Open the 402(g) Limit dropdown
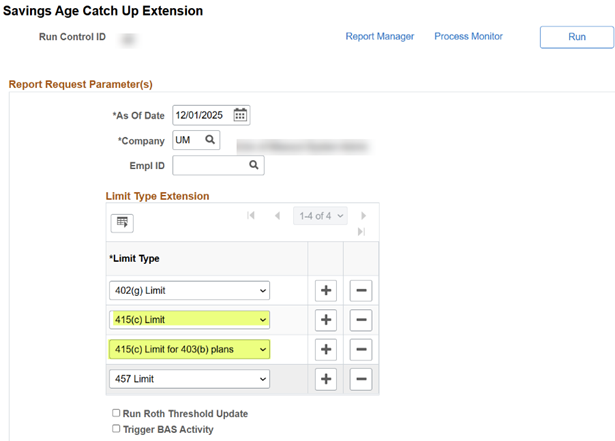This screenshot has height=441, width=615. pyautogui.click(x=189, y=291)
